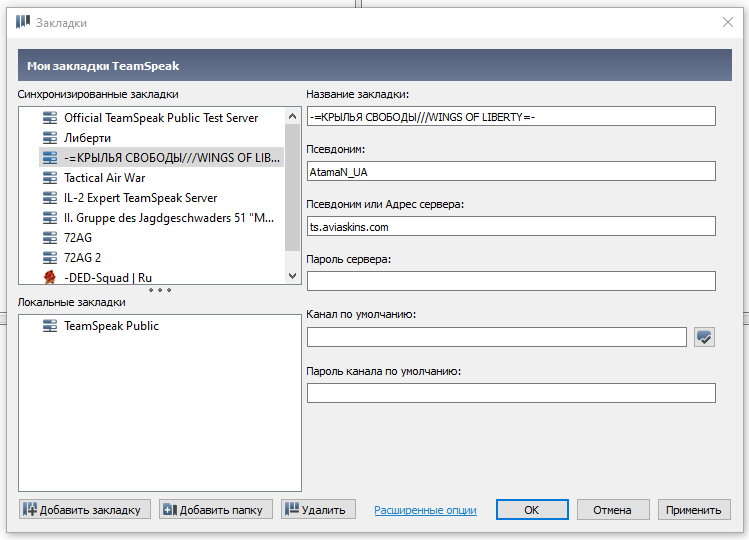749x540 pixels.
Task: Click the Пароль сервера input field
Action: point(511,281)
